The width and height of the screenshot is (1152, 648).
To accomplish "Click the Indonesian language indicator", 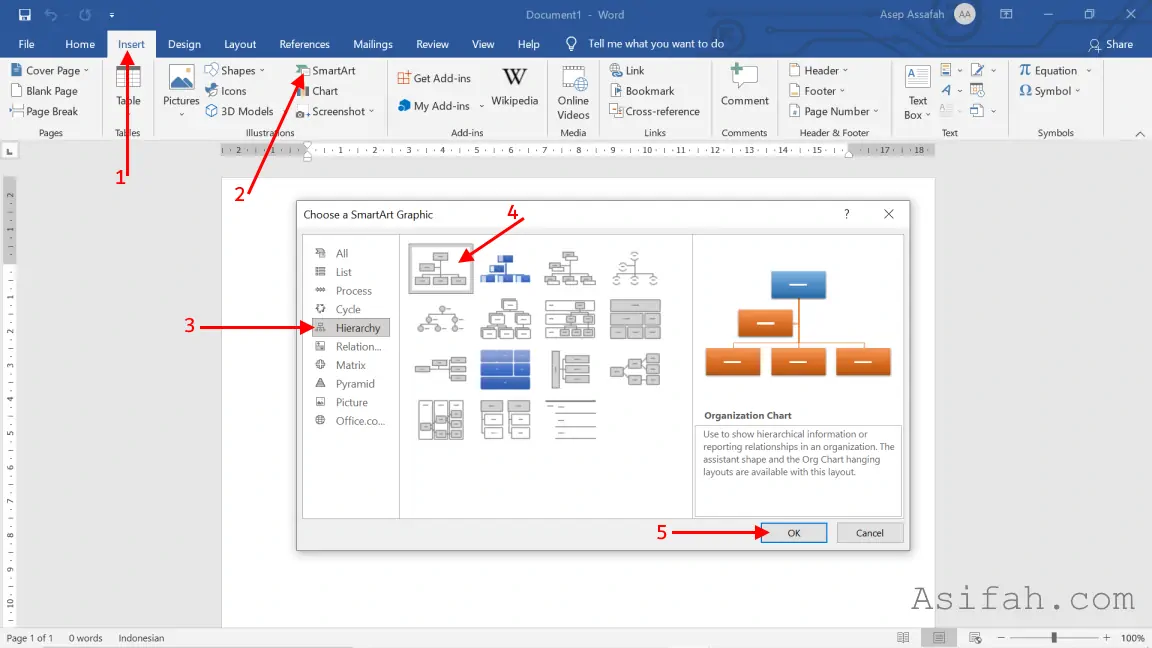I will click(x=141, y=638).
